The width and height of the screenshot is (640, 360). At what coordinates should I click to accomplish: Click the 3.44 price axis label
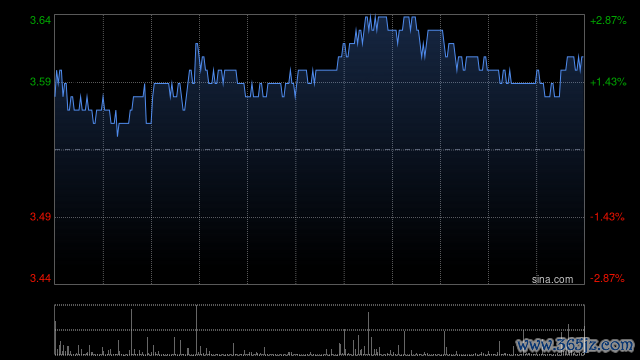coord(40,278)
